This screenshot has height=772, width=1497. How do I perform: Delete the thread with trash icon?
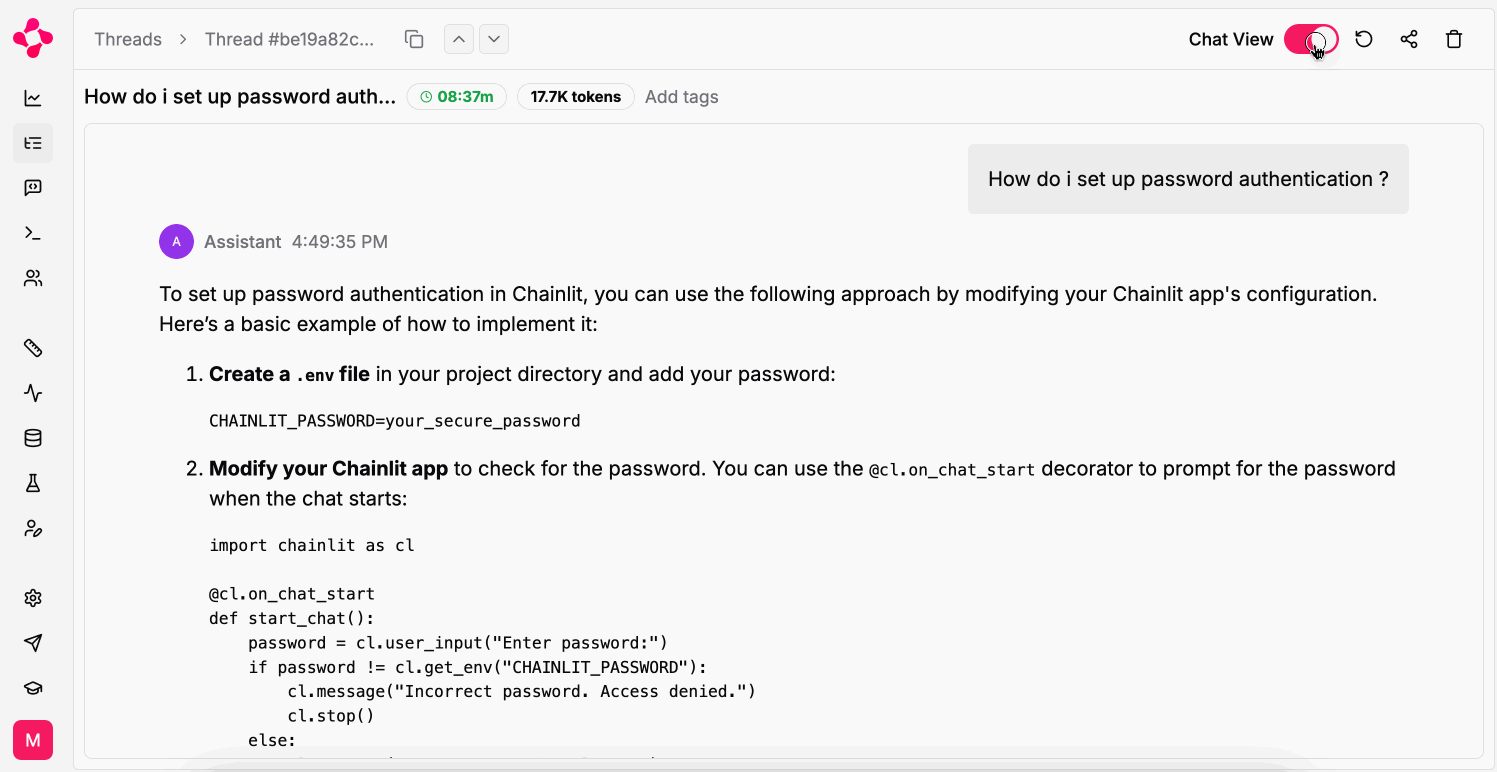click(x=1454, y=39)
